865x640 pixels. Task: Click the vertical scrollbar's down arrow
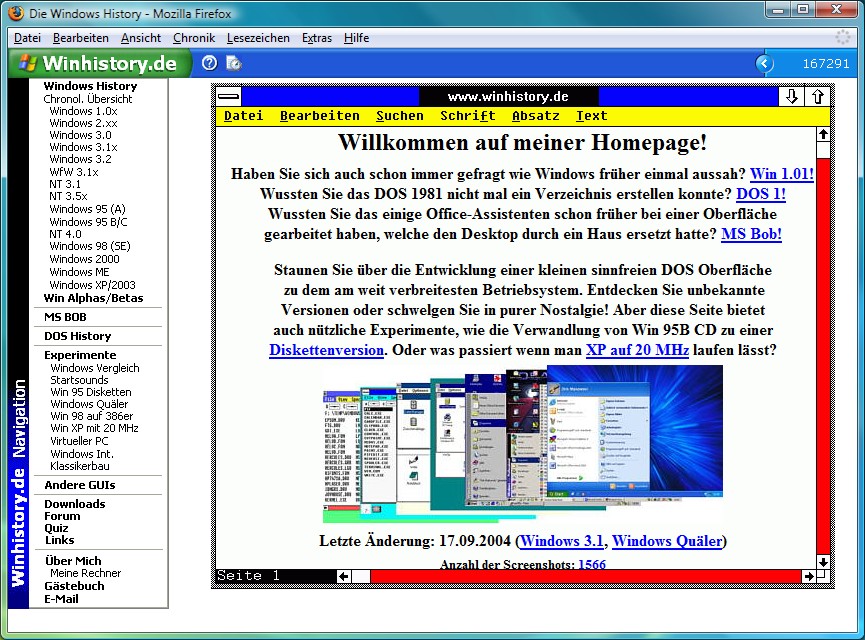823,562
